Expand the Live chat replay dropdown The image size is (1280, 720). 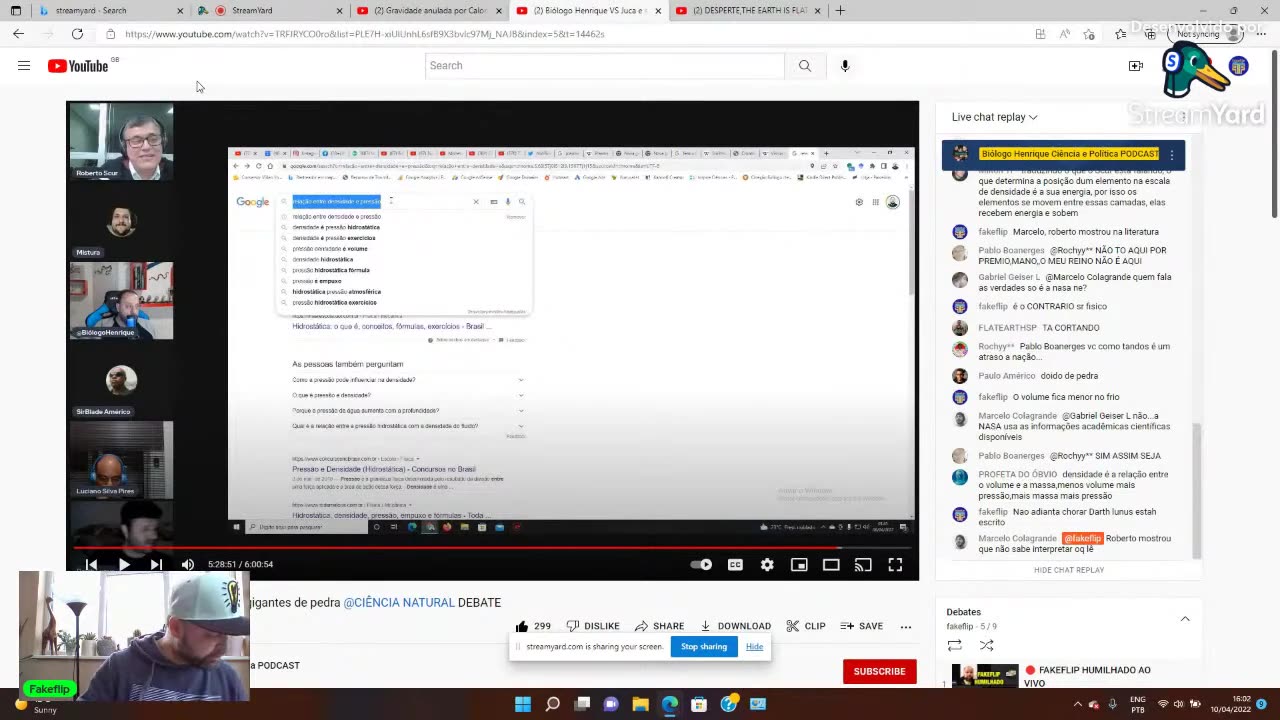coord(995,117)
